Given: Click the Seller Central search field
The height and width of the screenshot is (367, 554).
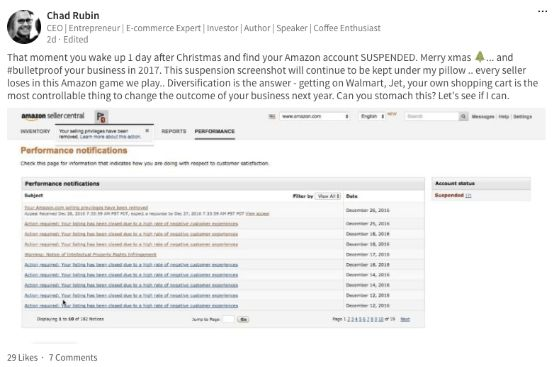Looking at the screenshot, I should point(432,116).
